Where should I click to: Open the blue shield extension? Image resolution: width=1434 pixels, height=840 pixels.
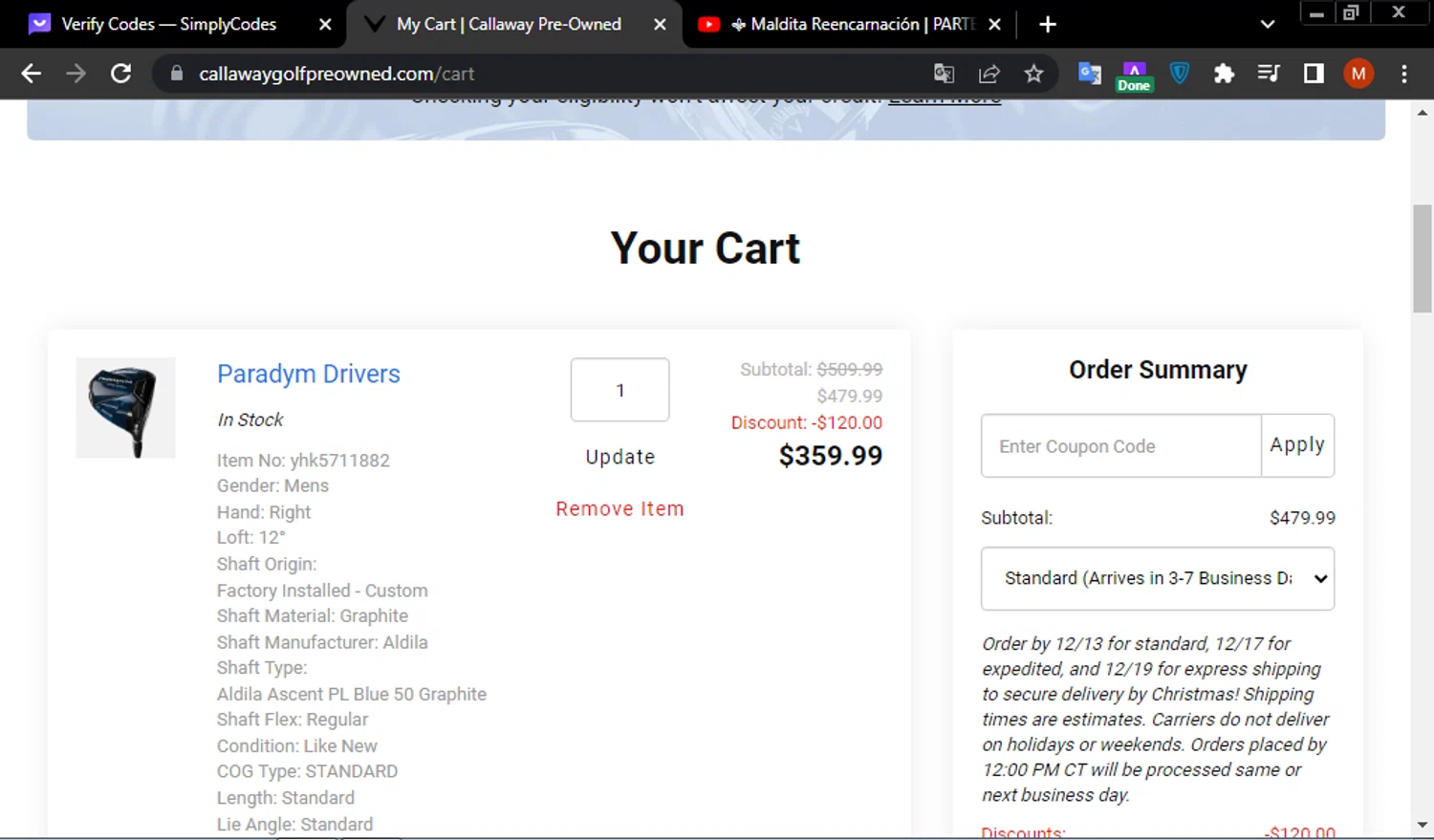pos(1180,74)
